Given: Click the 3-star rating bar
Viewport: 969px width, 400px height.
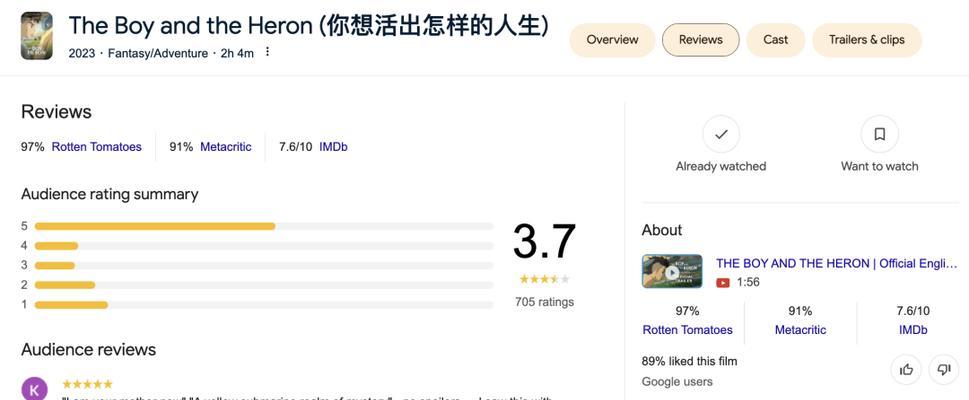Looking at the screenshot, I should click(x=264, y=266).
